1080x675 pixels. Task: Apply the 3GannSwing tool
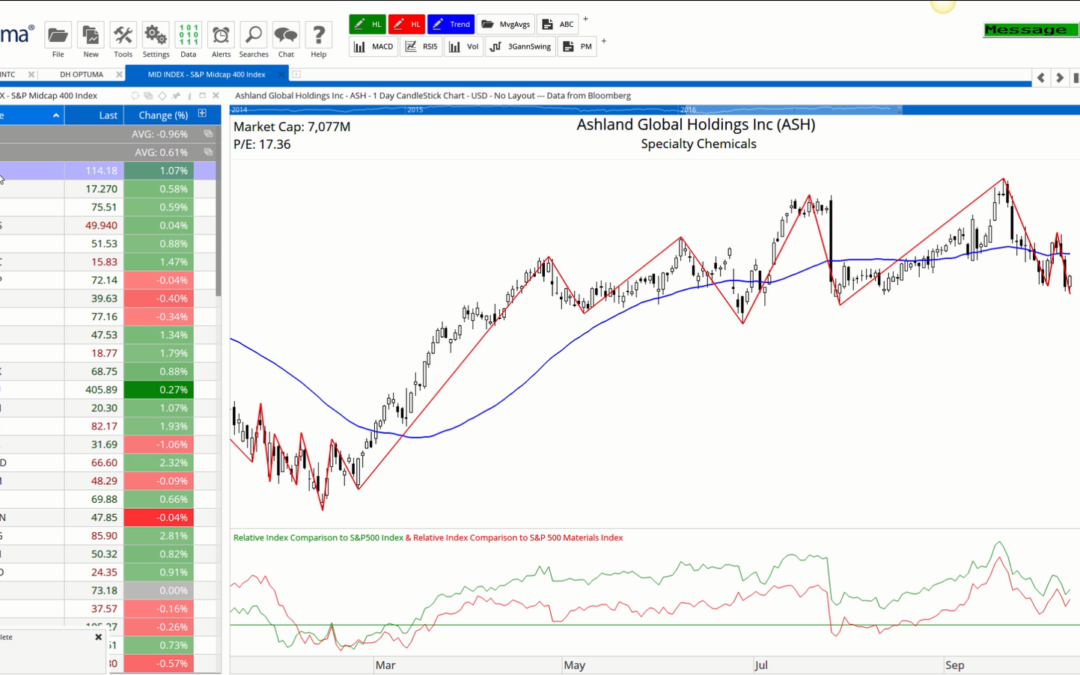[x=520, y=47]
